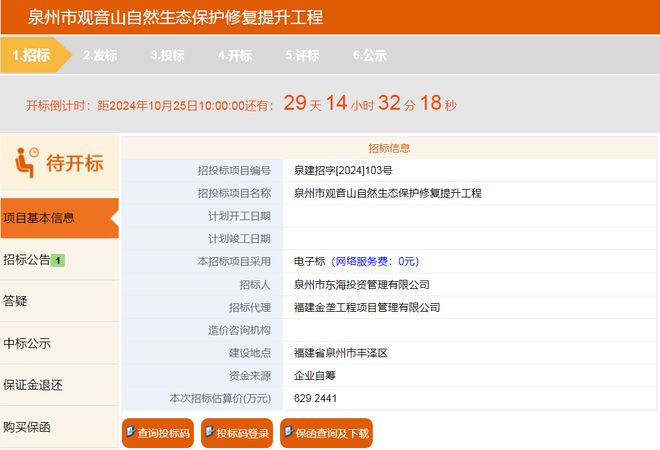Open the 答疑 sidebar section
Screen dimensions: 660x450
coord(59,301)
